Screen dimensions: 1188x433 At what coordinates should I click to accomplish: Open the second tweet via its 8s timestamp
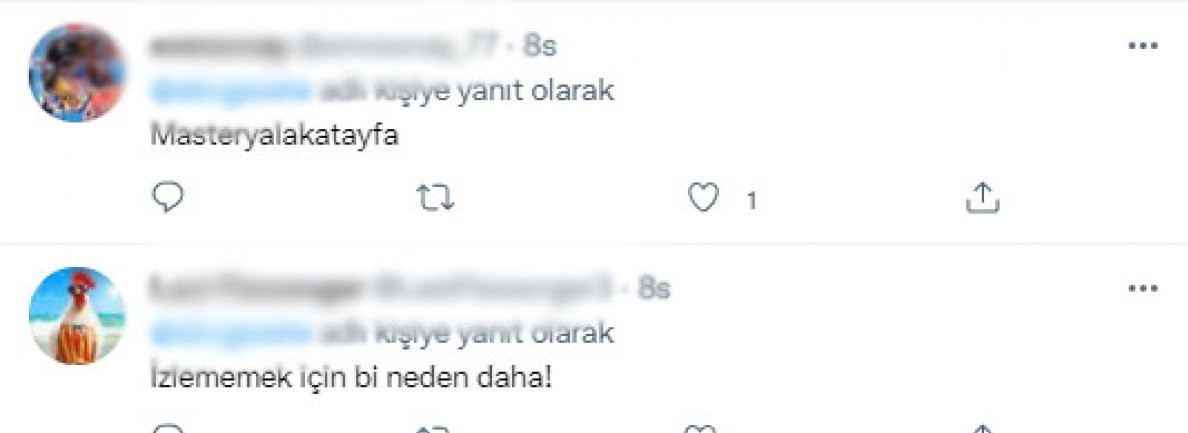pos(654,288)
